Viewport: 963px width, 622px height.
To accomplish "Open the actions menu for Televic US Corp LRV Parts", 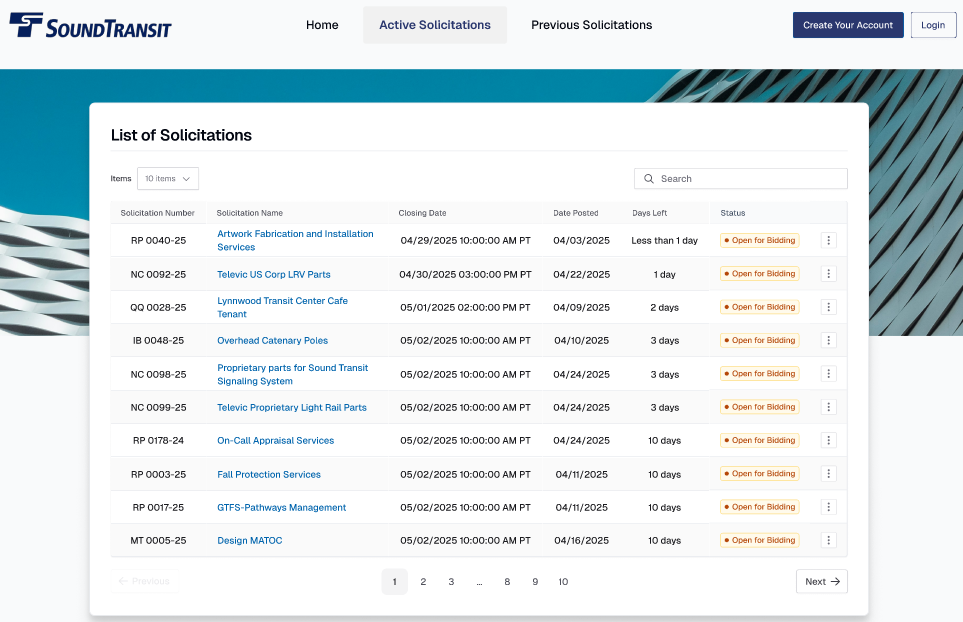I will coord(828,273).
